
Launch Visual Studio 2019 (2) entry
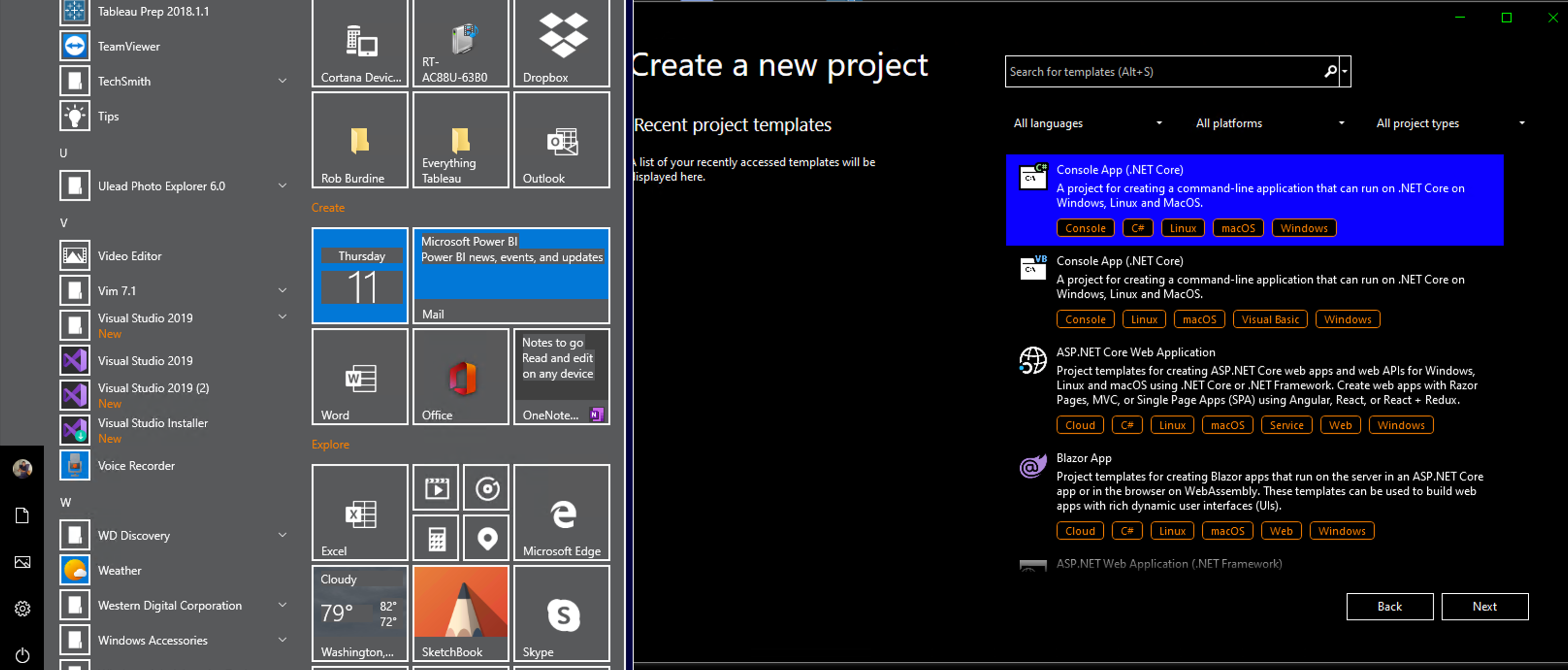click(153, 395)
